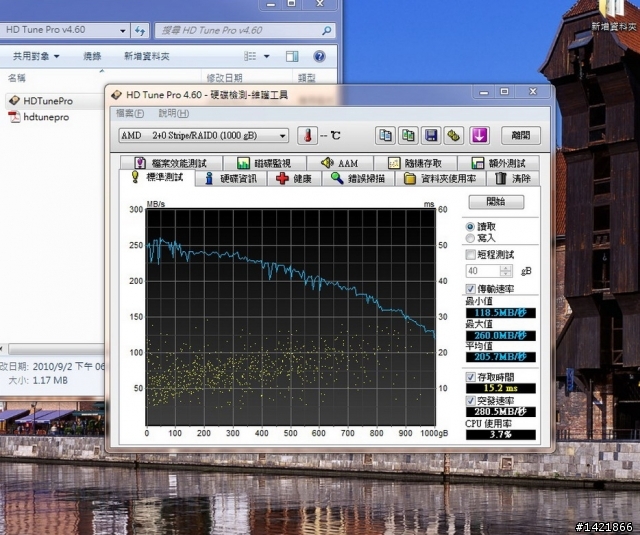Open the 檔案(F) menu
640x535 pixels.
coord(130,113)
